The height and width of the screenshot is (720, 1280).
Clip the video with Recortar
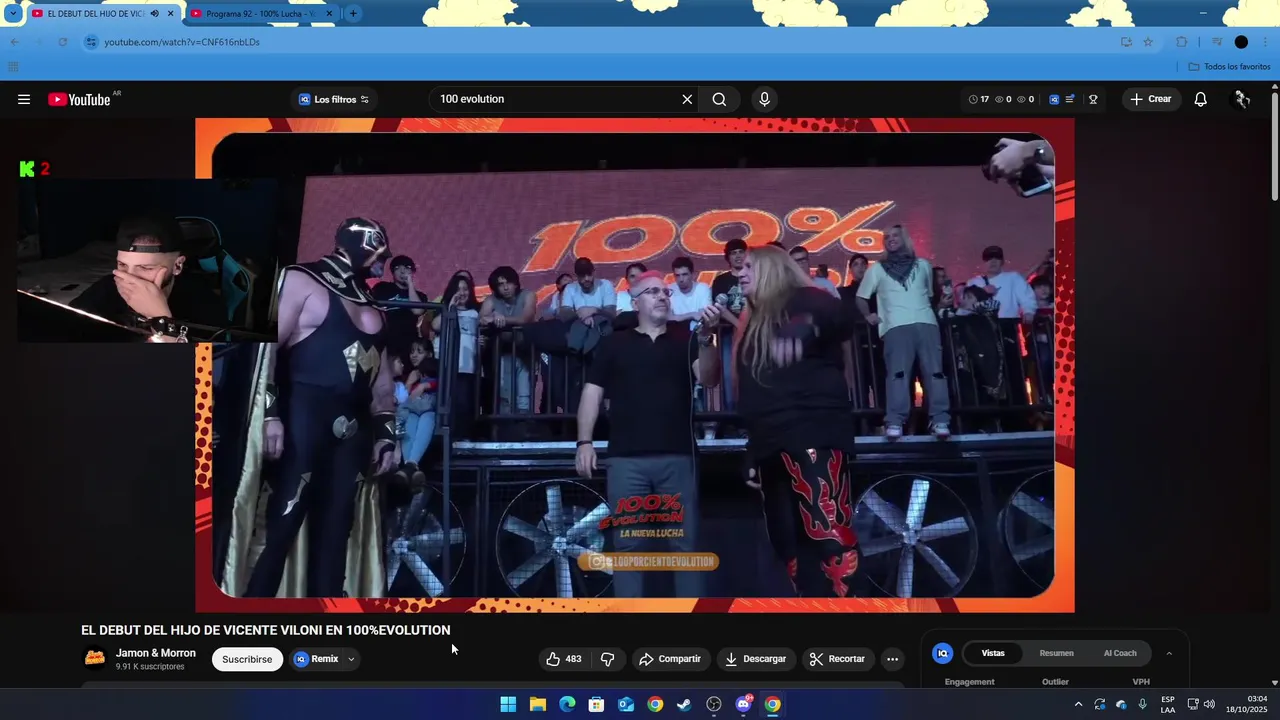[837, 659]
